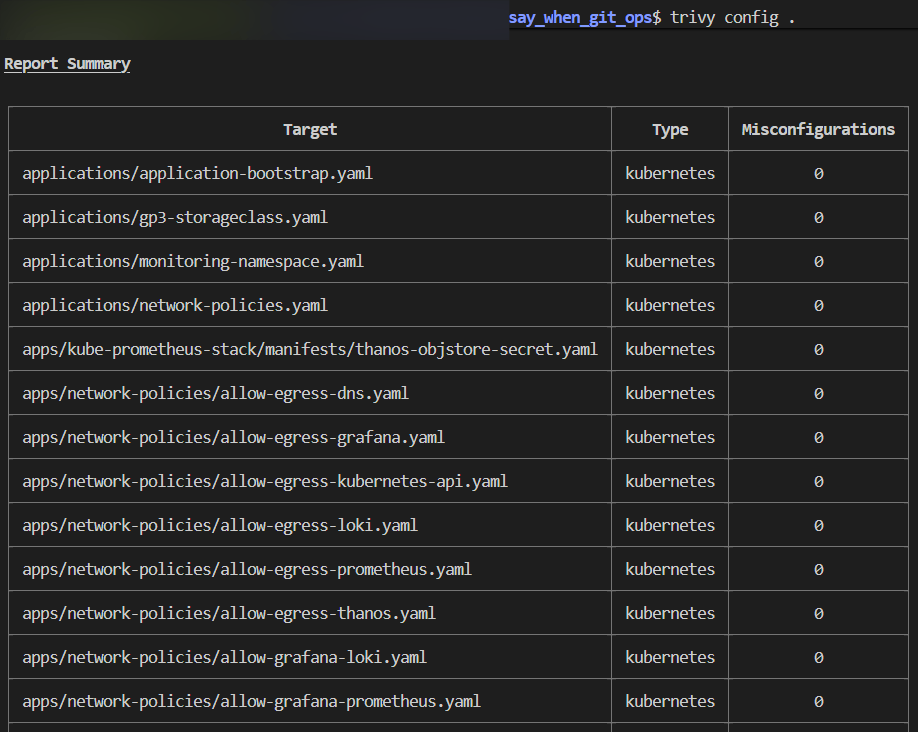Click the say_when_git_ops prompt directory
918x732 pixels.
(x=580, y=18)
